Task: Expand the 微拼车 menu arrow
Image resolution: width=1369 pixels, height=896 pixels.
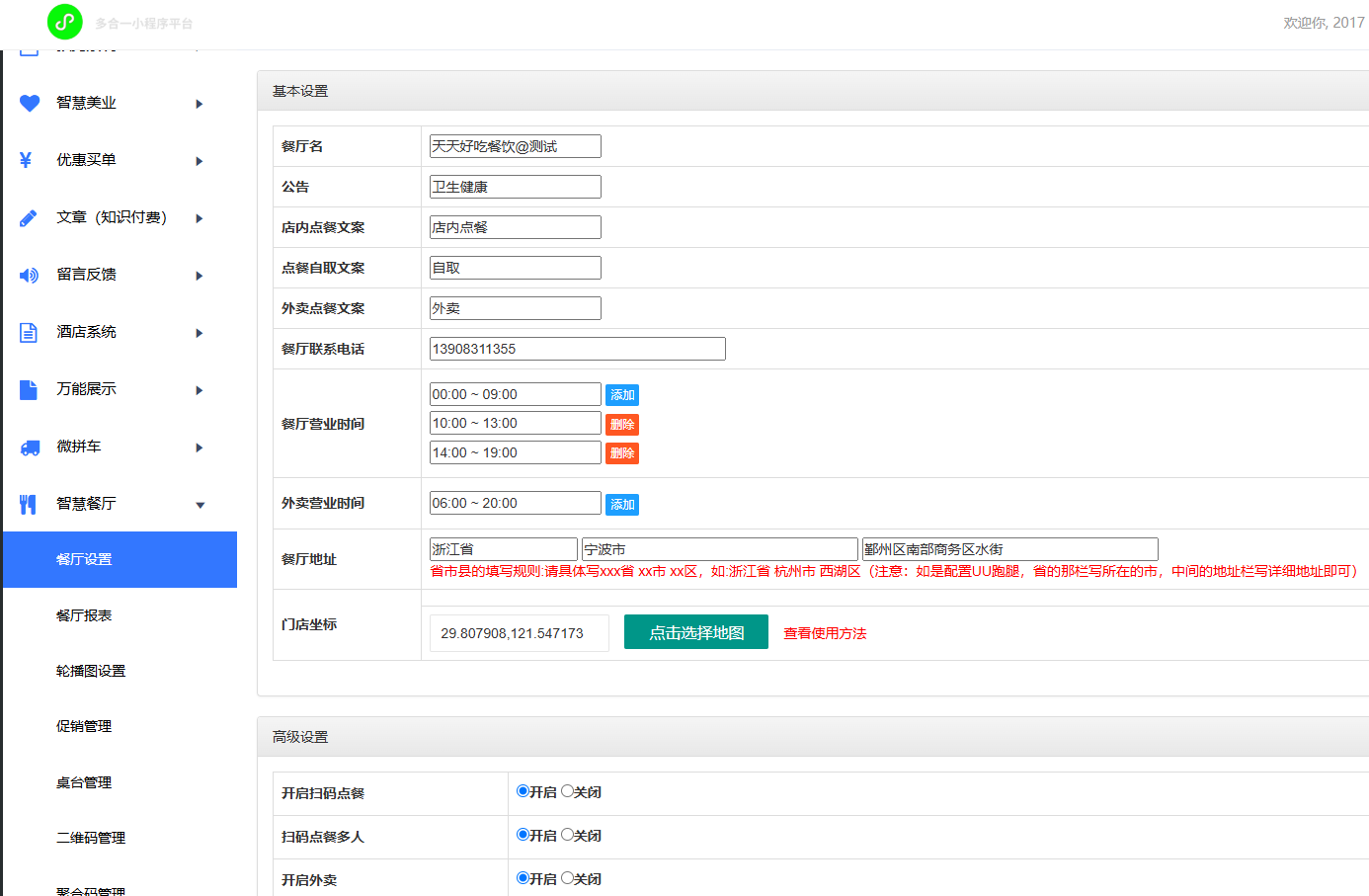Action: [x=200, y=448]
